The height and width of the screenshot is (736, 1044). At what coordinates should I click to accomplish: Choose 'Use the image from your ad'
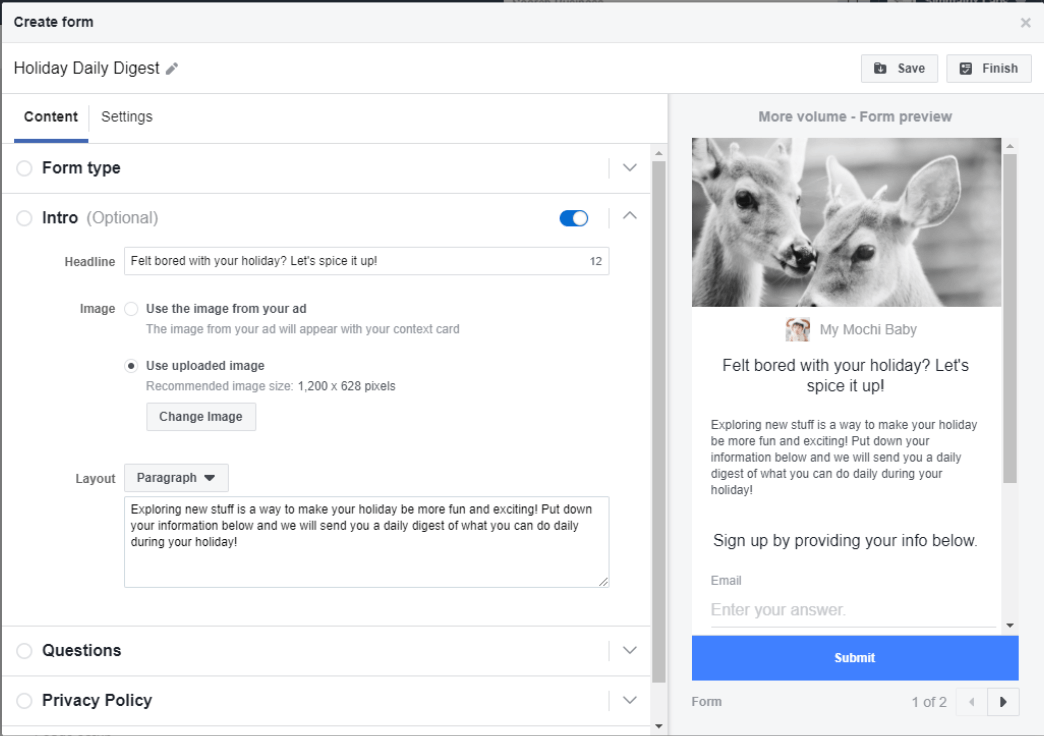point(131,308)
